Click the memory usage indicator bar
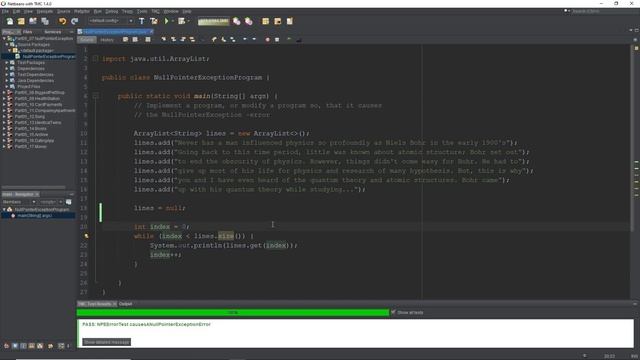 pyautogui.click(x=213, y=21)
